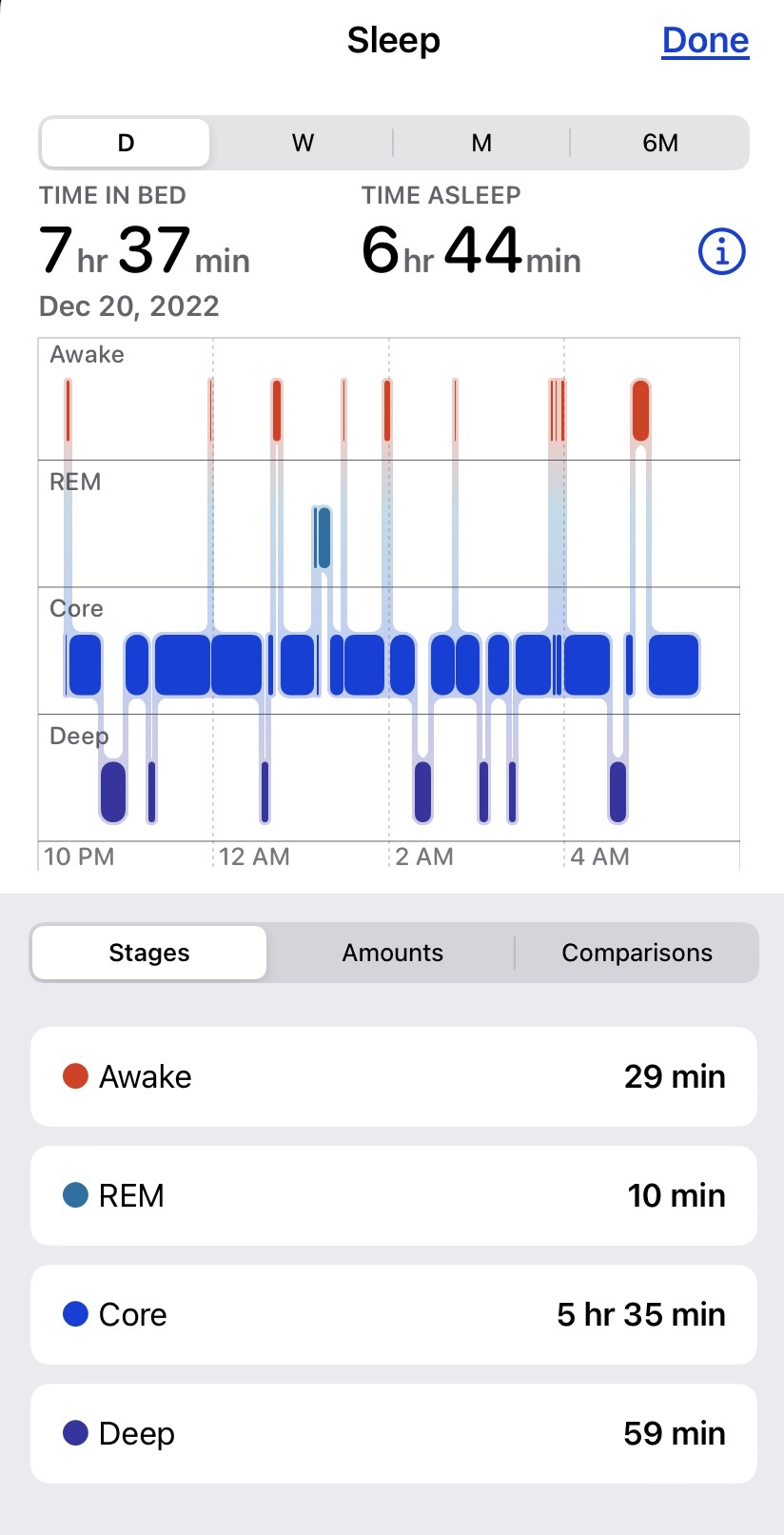Open the Amounts tab
This screenshot has height=1535, width=784.
coord(393,953)
